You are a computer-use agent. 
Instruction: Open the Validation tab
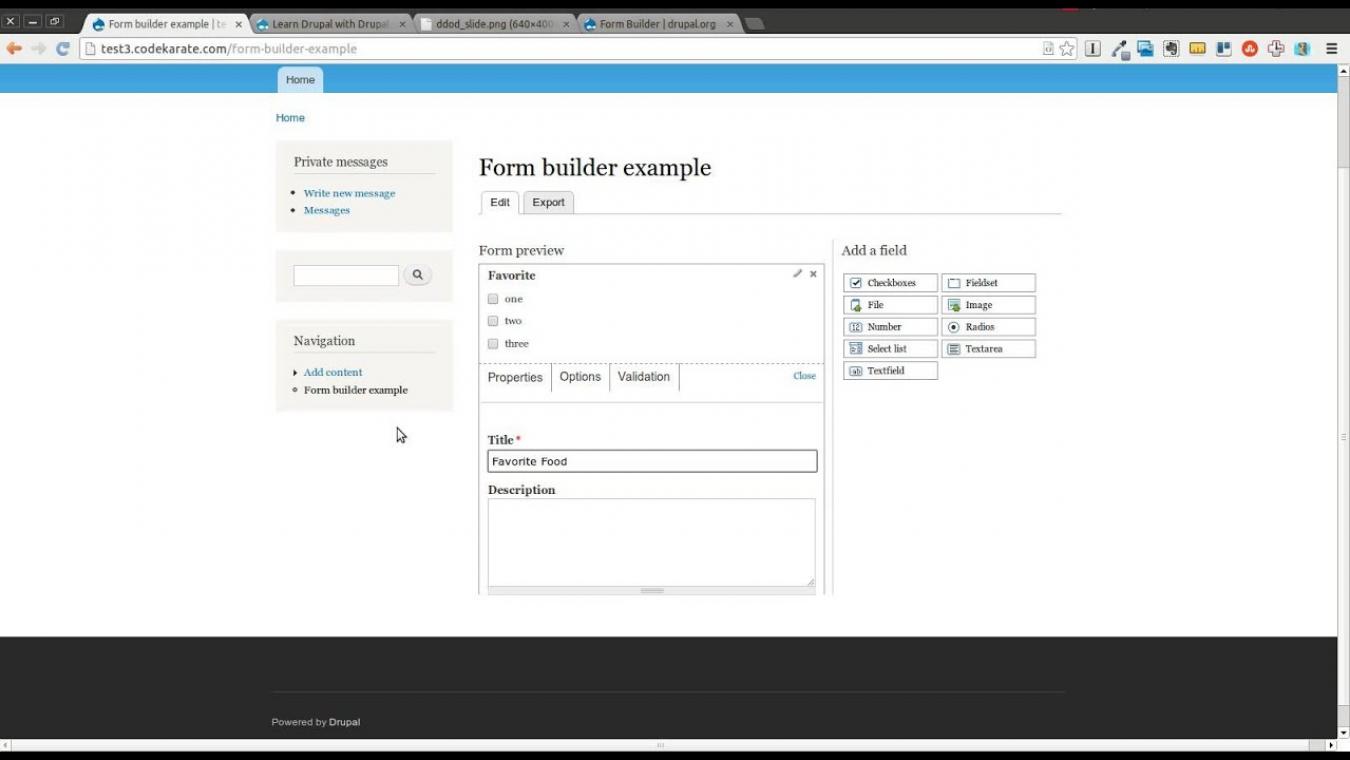click(644, 377)
